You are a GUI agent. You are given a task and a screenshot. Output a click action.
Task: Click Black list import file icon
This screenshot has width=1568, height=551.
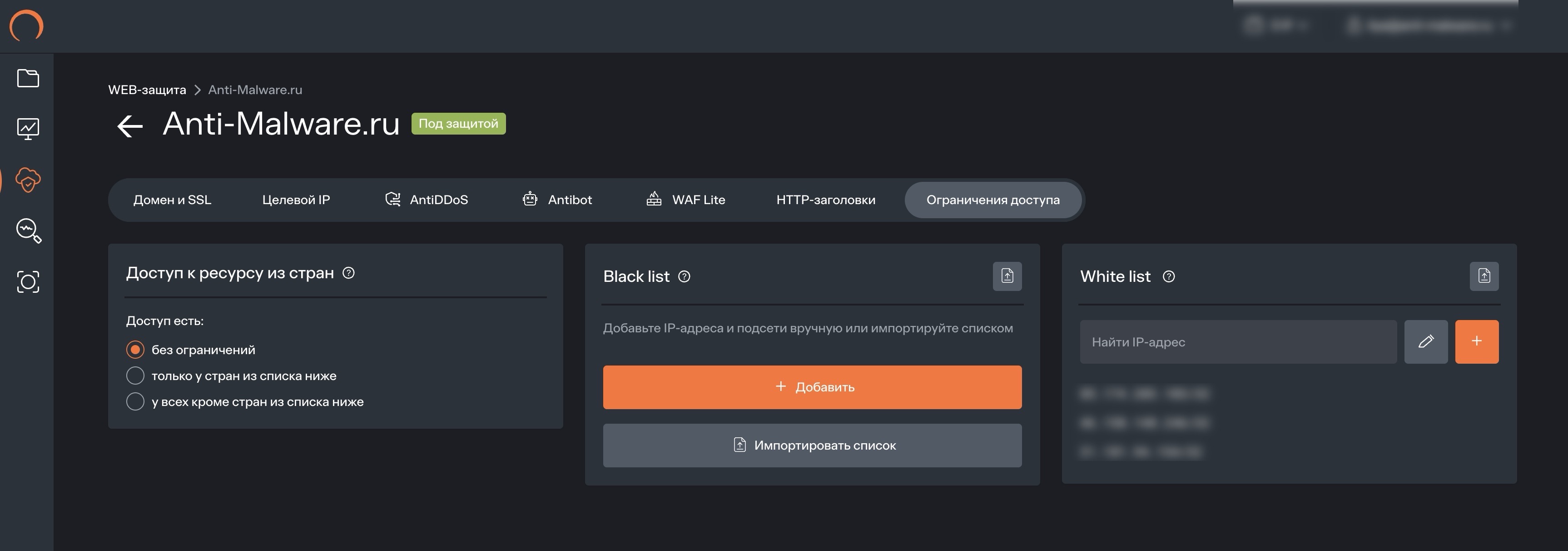tap(1007, 276)
